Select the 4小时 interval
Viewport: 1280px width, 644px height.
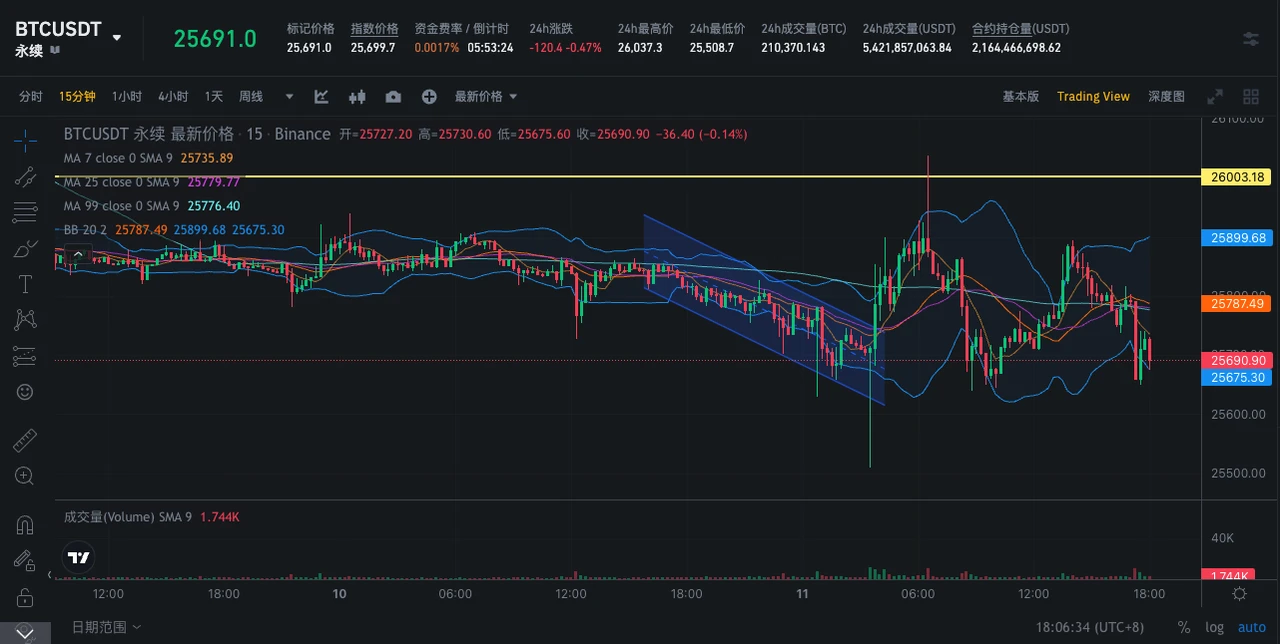173,97
